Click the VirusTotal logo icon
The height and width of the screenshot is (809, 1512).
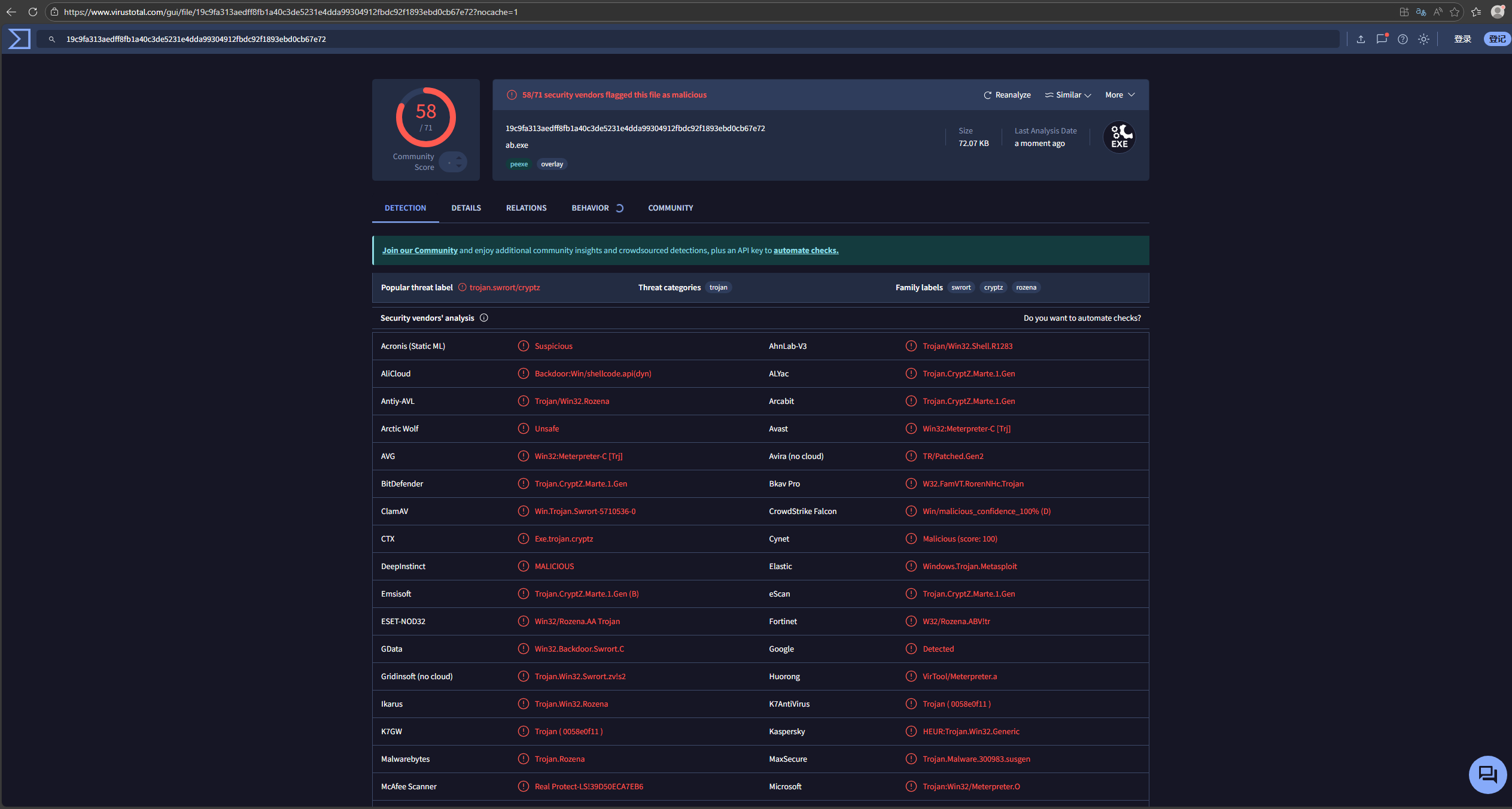click(19, 39)
